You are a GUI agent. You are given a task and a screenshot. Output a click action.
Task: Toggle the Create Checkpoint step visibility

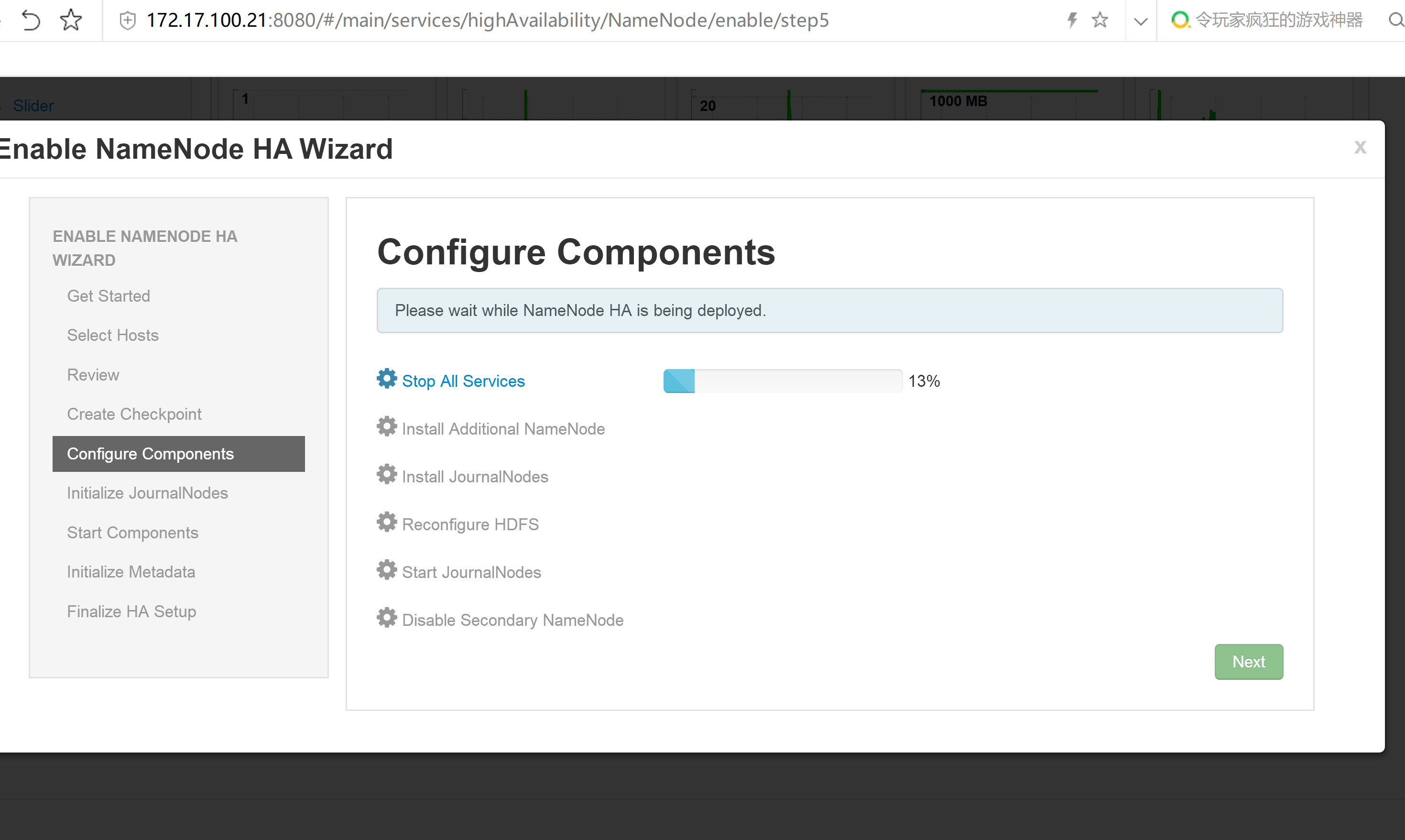pos(134,414)
